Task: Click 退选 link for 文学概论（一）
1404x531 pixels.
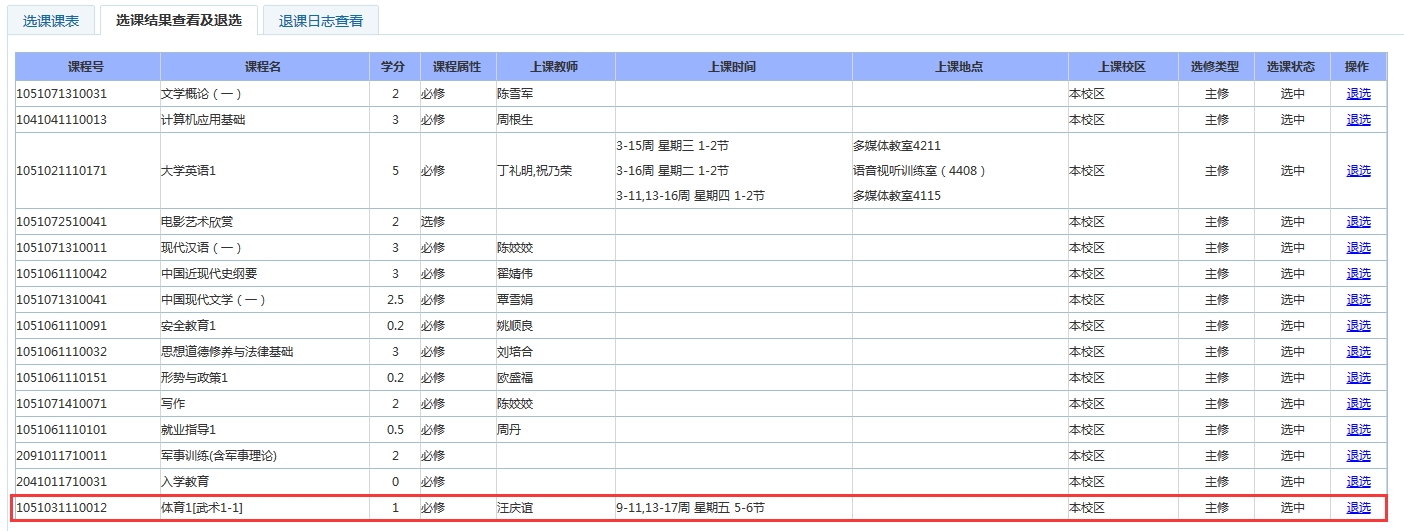Action: [1358, 94]
